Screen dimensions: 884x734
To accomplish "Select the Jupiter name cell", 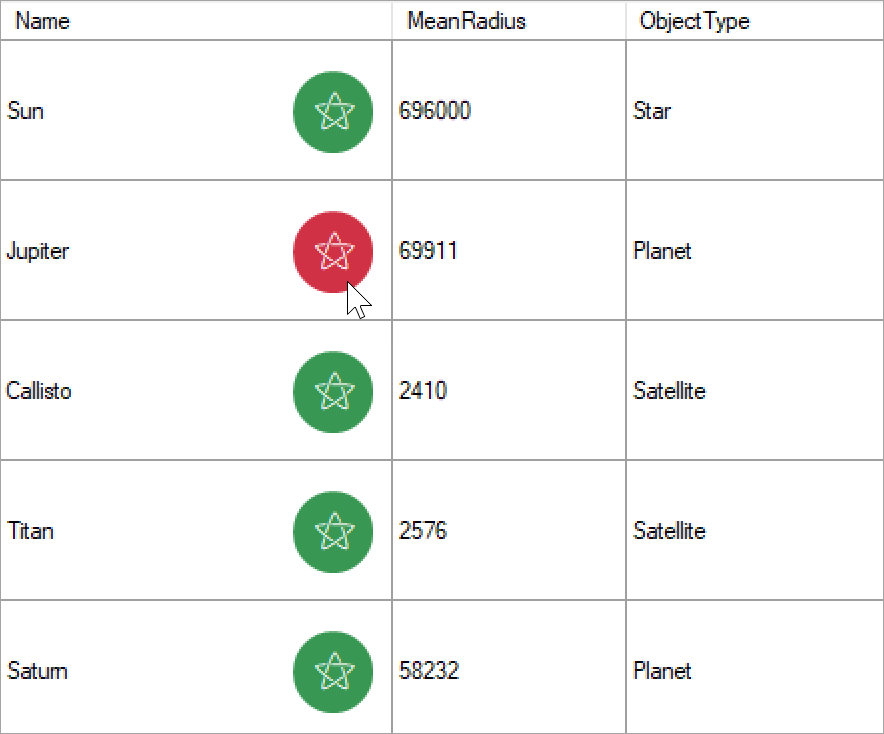I will point(38,251).
